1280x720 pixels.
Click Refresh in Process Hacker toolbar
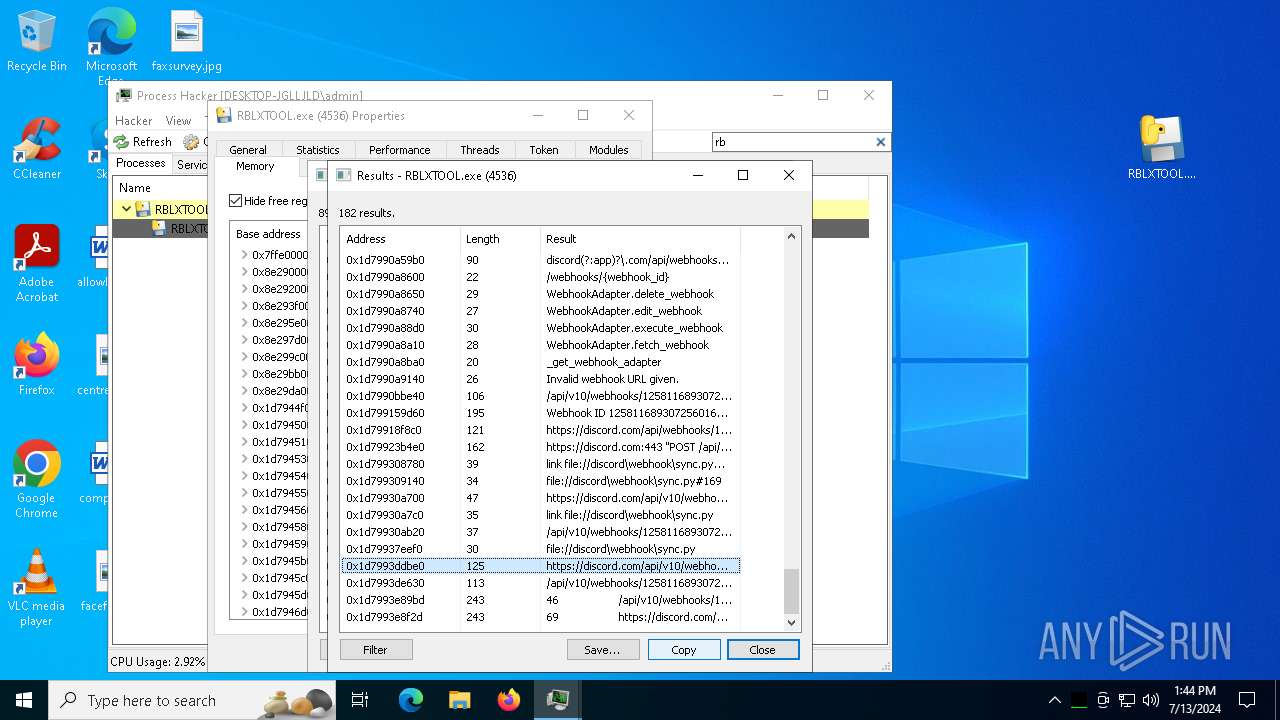(143, 142)
